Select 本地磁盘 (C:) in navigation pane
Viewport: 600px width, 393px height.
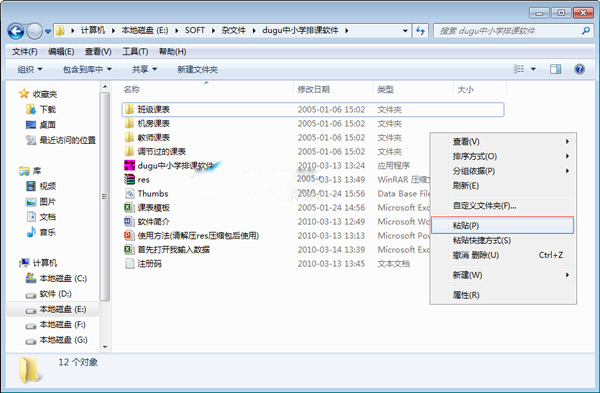[x=56, y=278]
